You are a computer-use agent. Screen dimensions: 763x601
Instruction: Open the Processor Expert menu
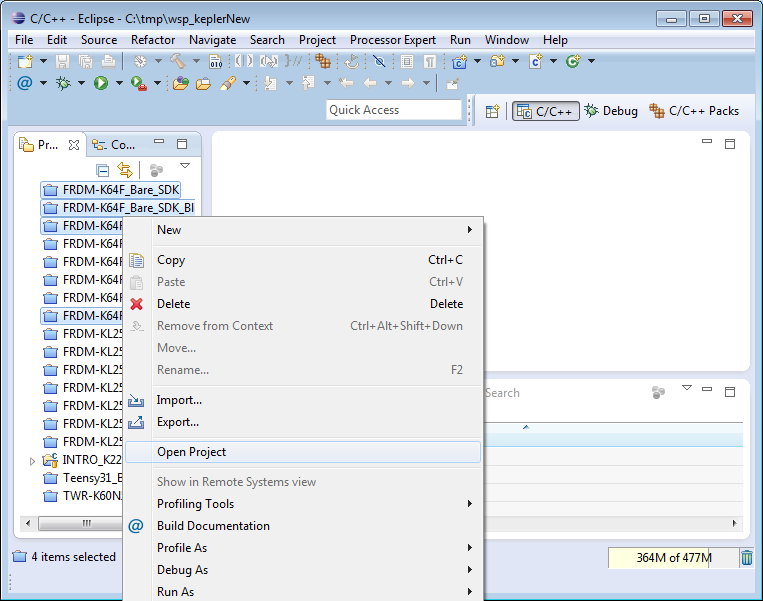tap(392, 40)
